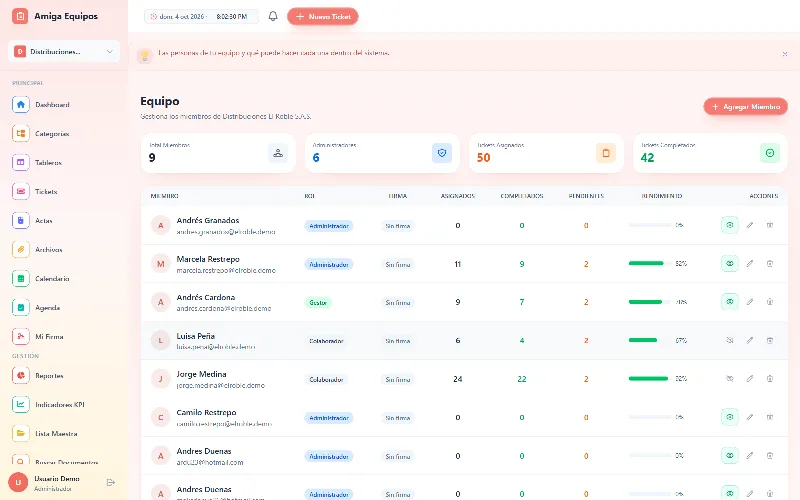Edit Andrés Cardona with pencil icon

(749, 302)
